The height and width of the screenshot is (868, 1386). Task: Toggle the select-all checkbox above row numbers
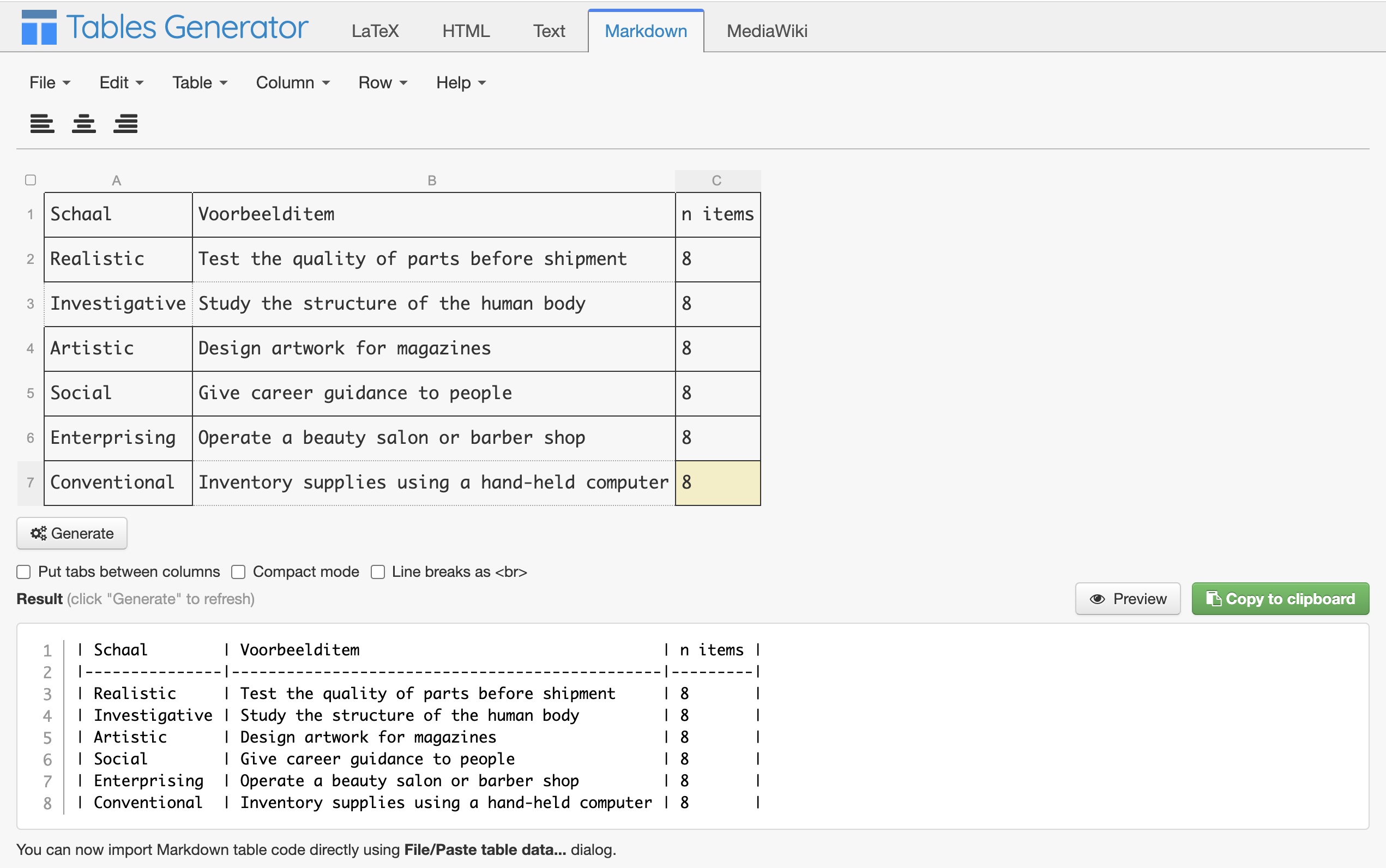point(31,180)
